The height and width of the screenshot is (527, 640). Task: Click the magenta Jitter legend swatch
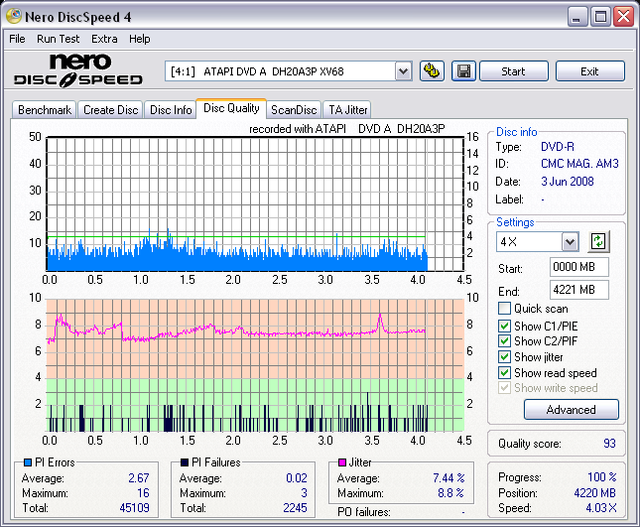pyautogui.click(x=342, y=463)
